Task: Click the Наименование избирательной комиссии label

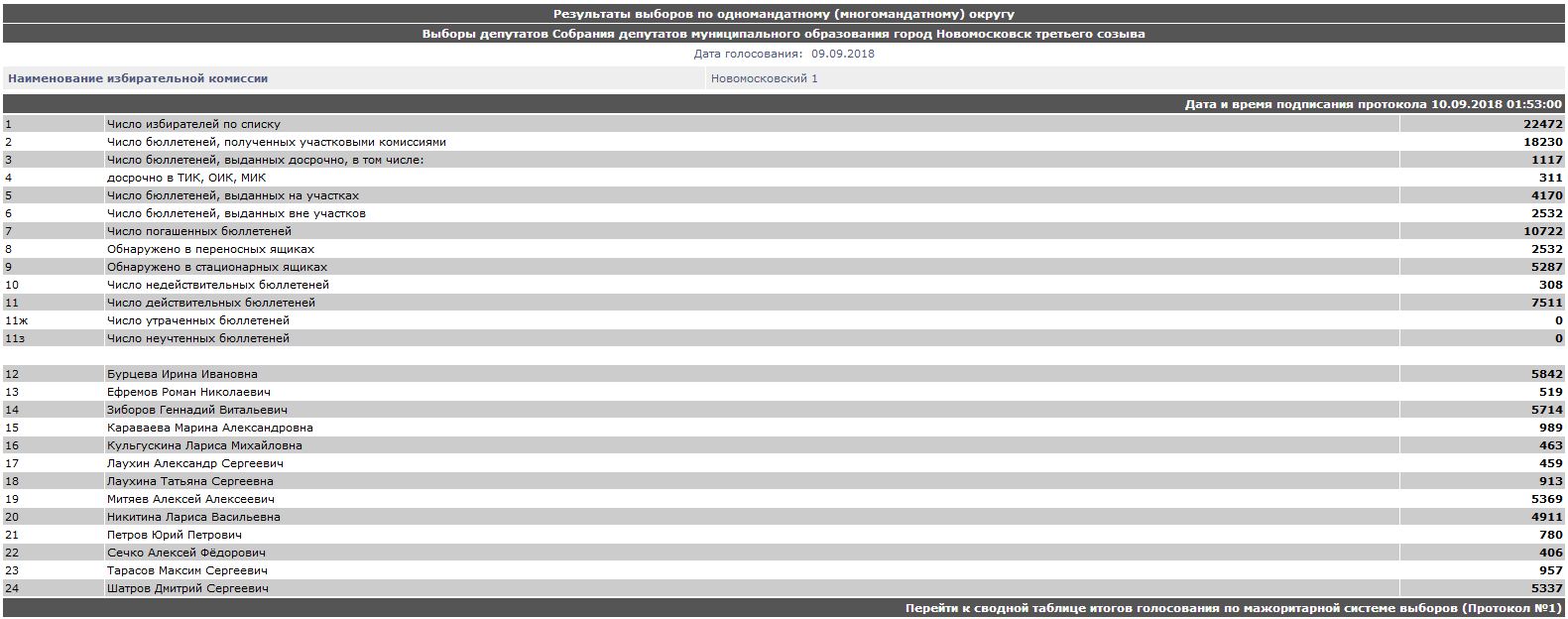Action: (138, 78)
